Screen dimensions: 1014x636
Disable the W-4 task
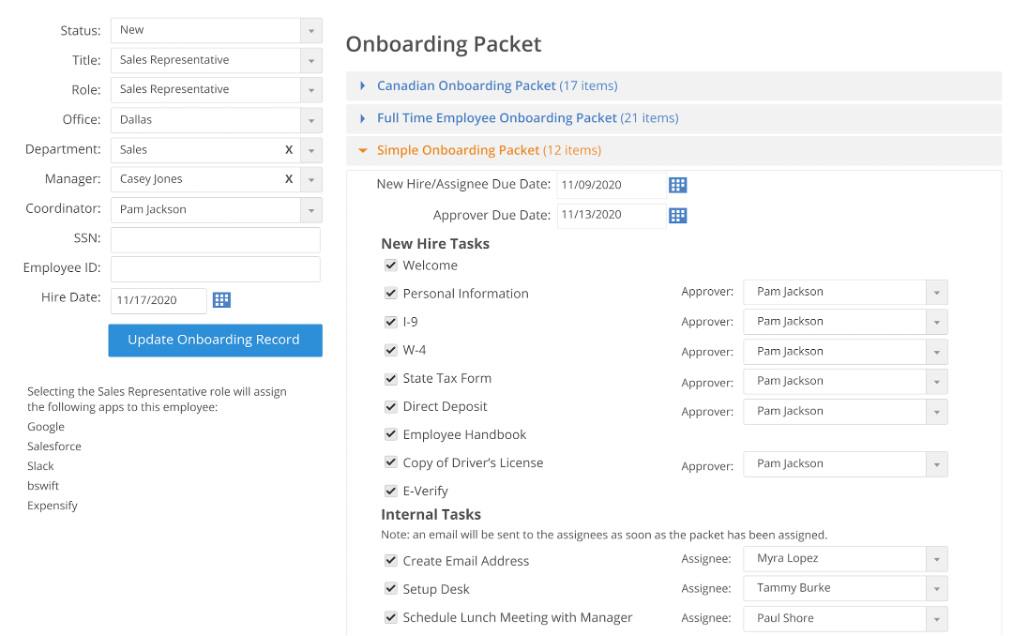(x=390, y=350)
